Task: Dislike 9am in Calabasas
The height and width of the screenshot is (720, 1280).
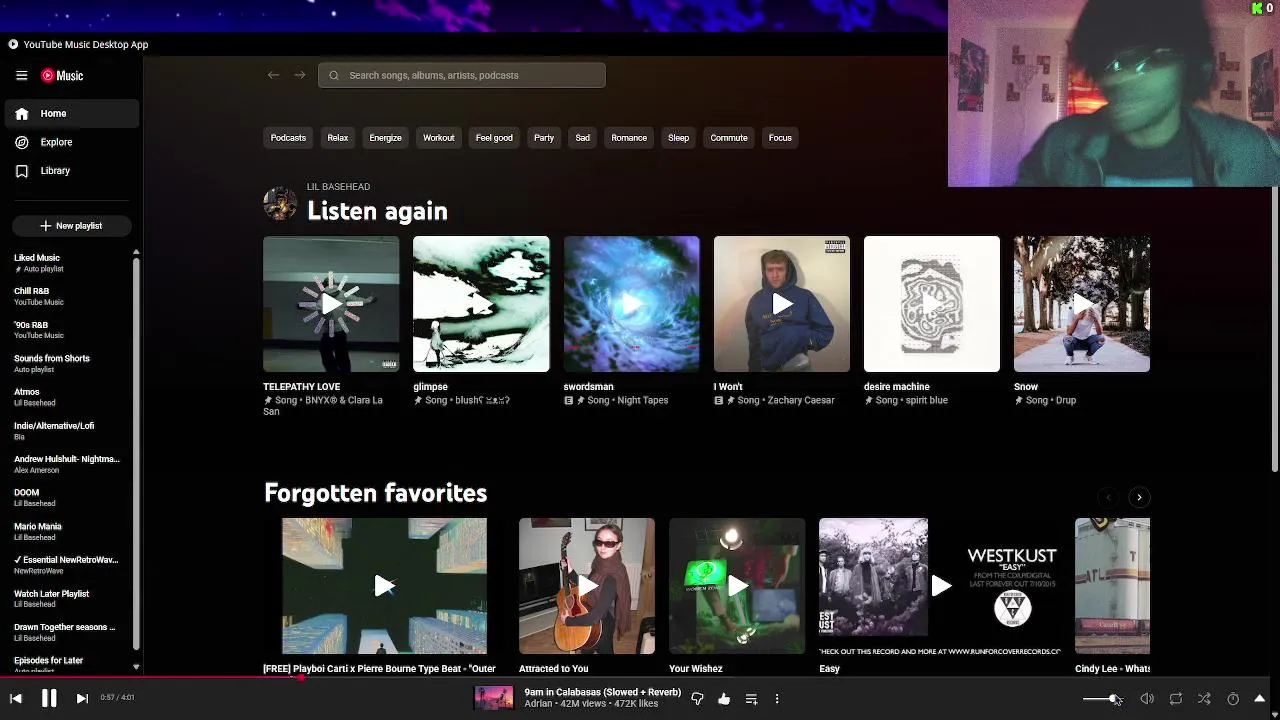Action: (x=697, y=699)
